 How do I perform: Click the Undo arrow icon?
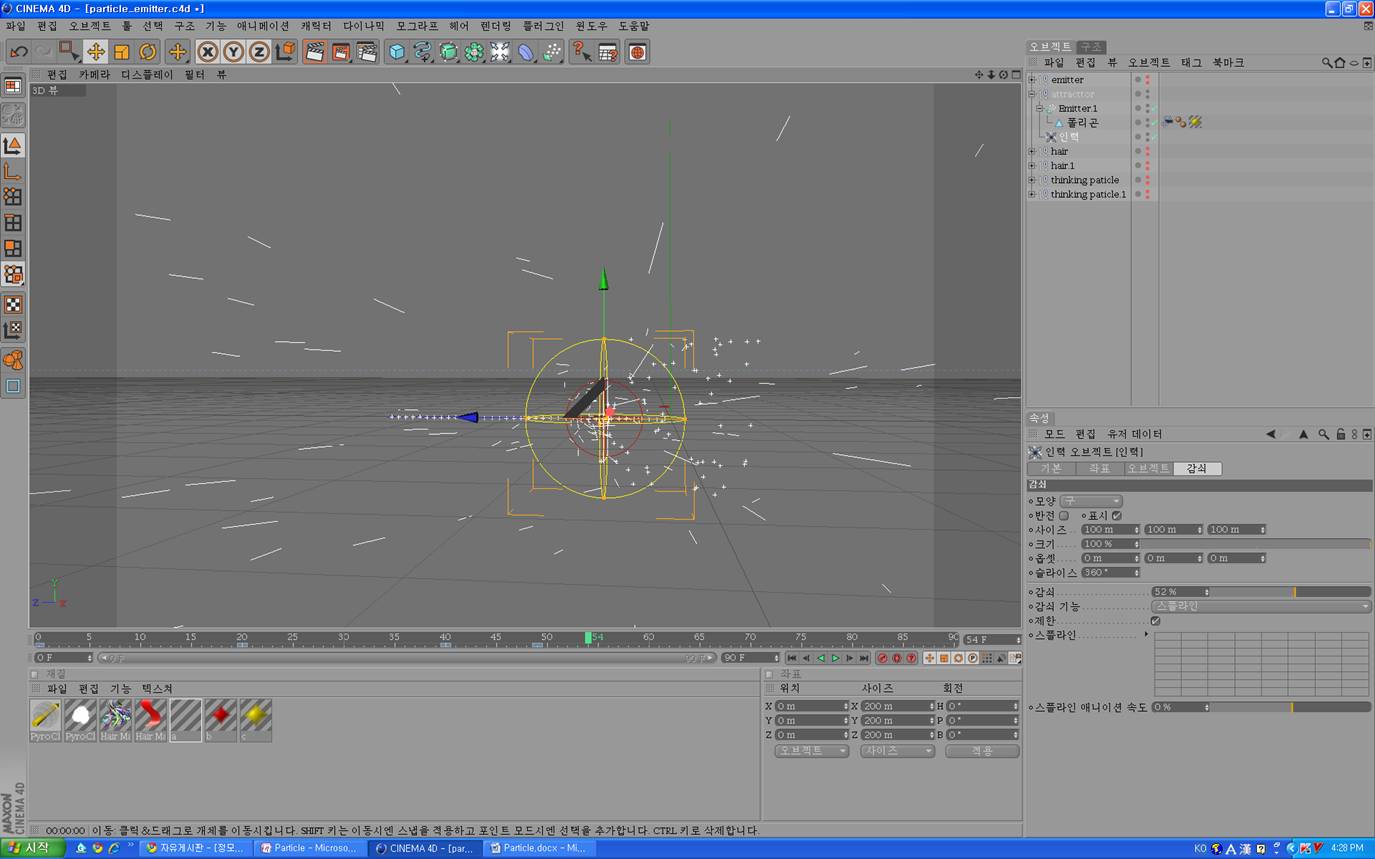pyautogui.click(x=18, y=51)
